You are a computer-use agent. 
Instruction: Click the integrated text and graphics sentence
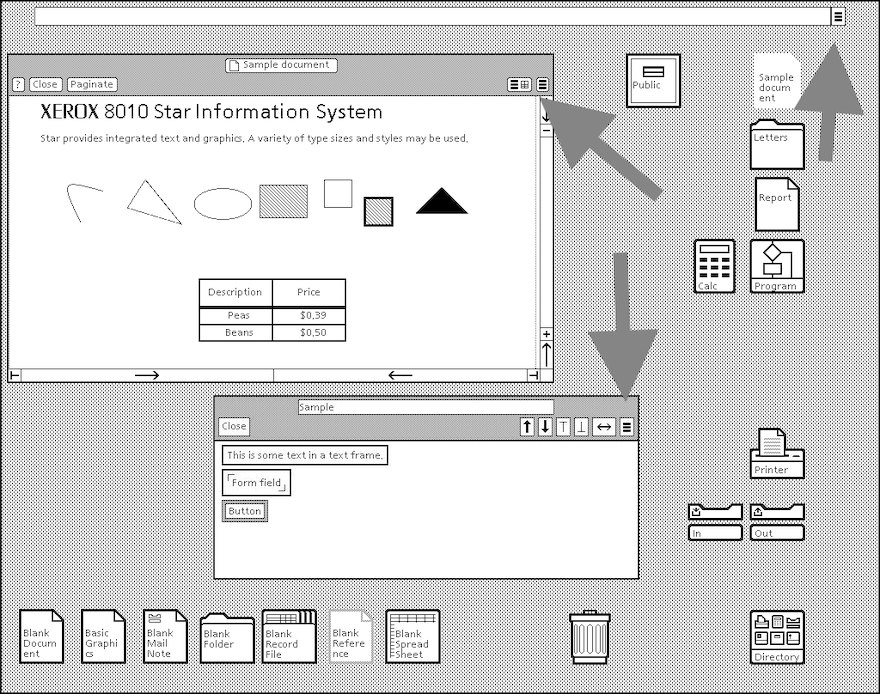click(254, 139)
